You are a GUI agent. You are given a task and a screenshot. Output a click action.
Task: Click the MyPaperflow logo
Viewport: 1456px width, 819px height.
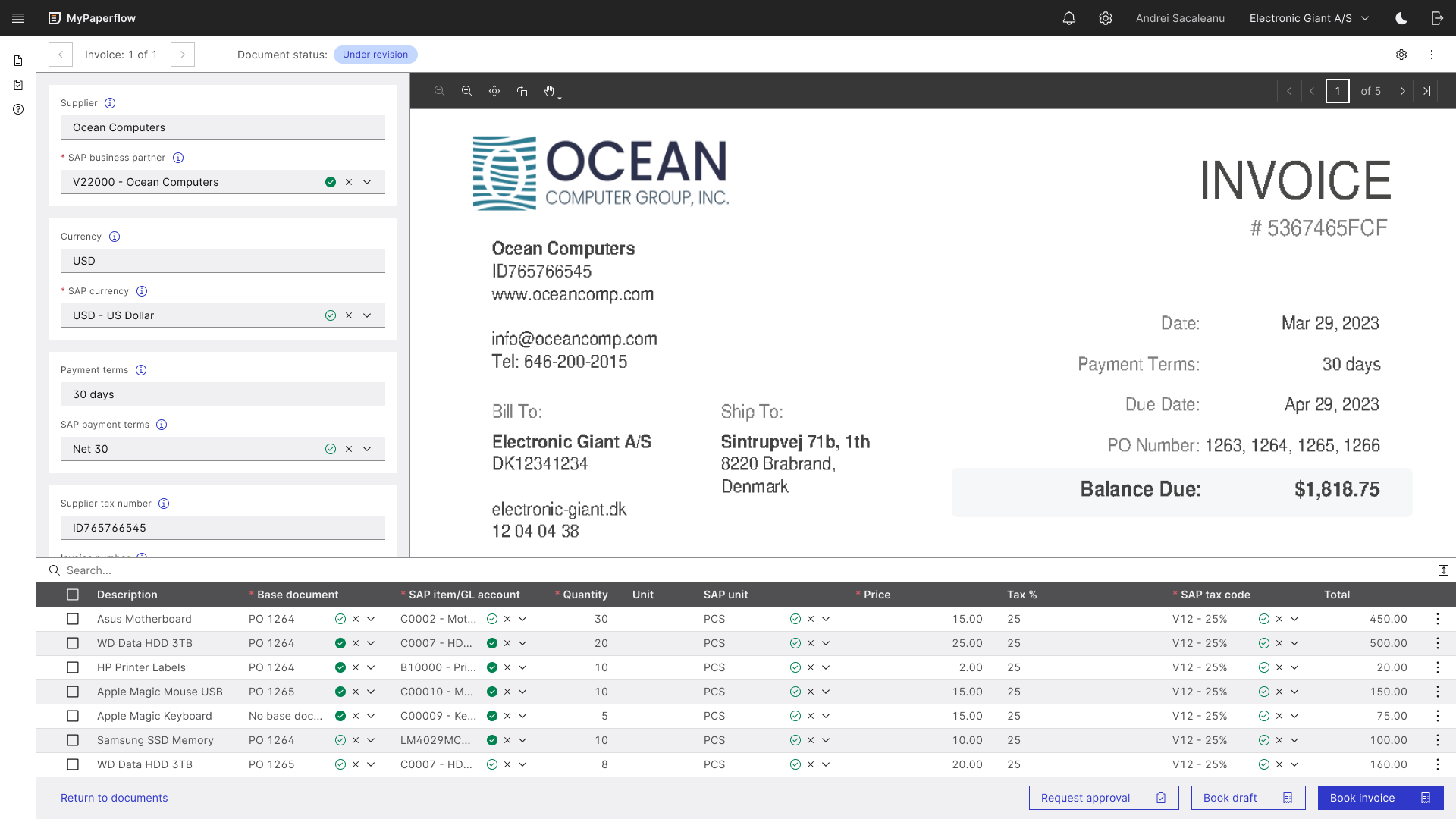click(92, 18)
